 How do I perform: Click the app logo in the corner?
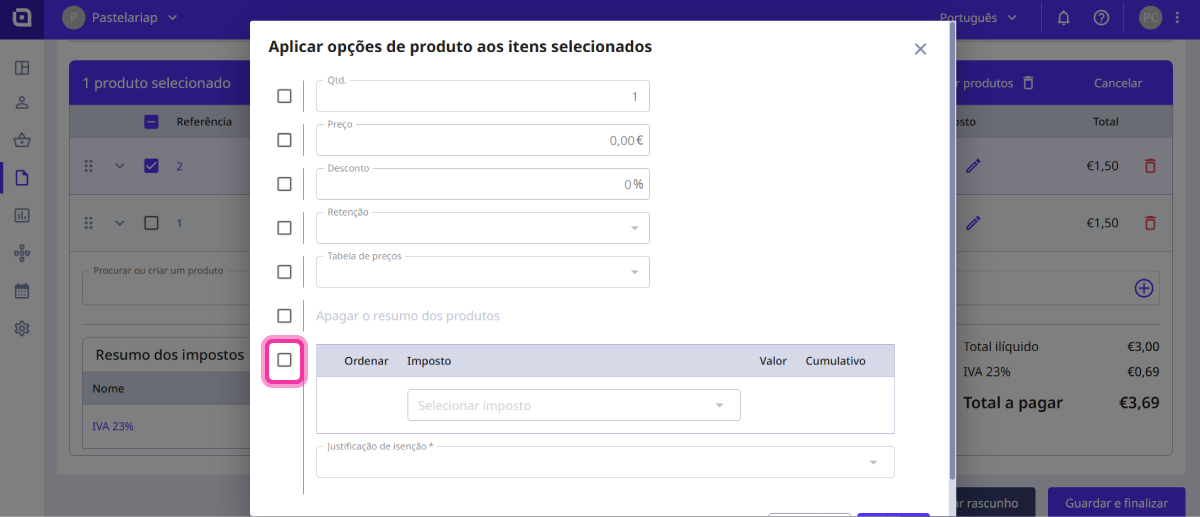point(21,18)
